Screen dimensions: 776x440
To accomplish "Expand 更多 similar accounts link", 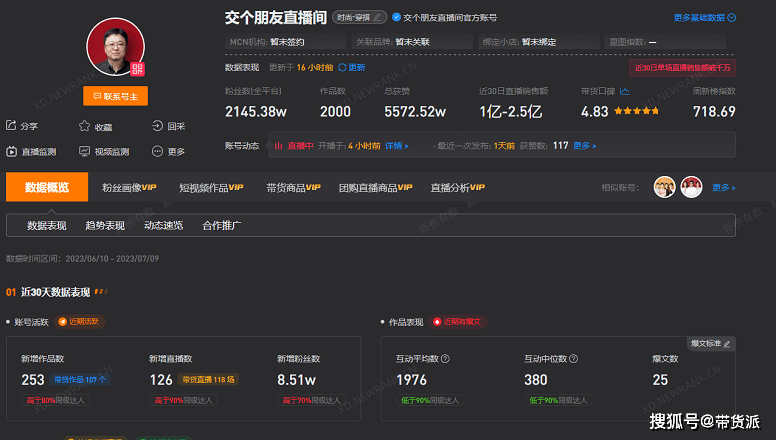I will click(723, 187).
